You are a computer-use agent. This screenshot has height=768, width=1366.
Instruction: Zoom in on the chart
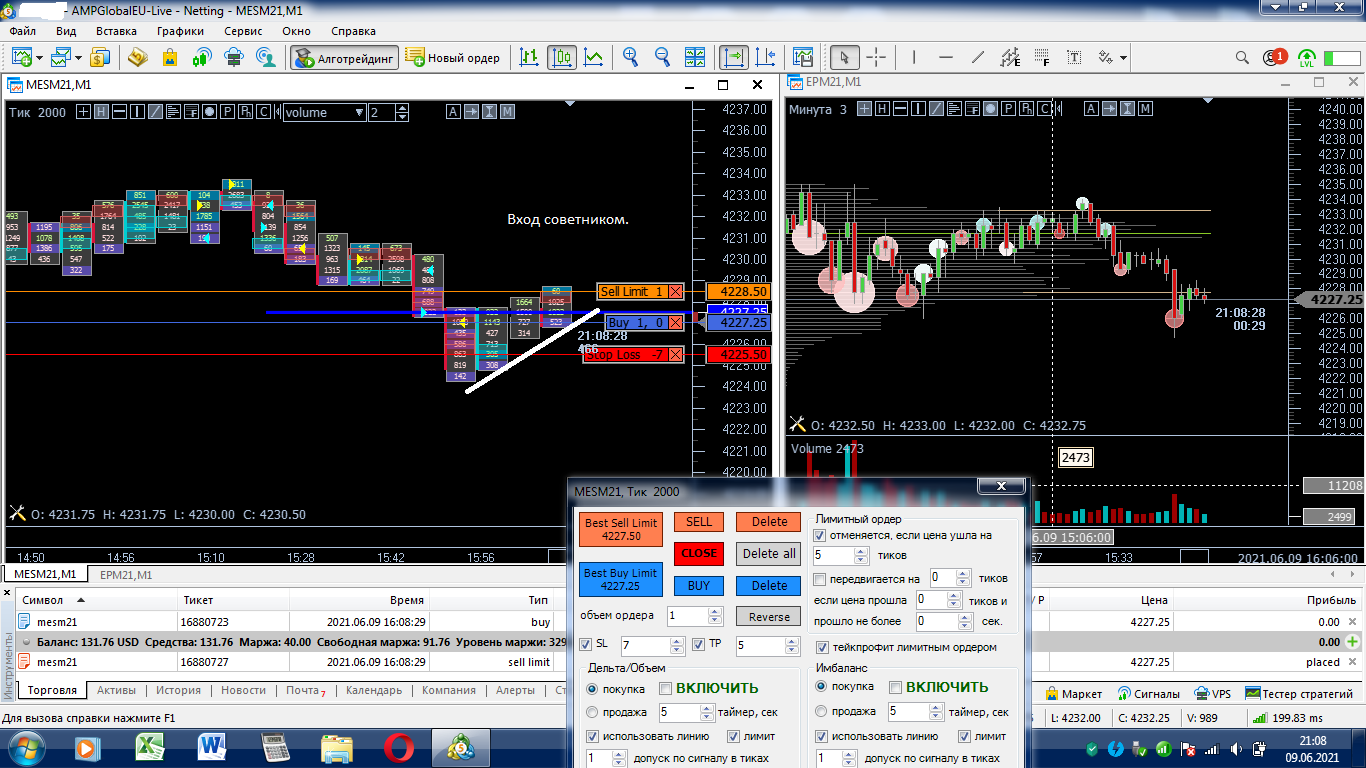(631, 57)
